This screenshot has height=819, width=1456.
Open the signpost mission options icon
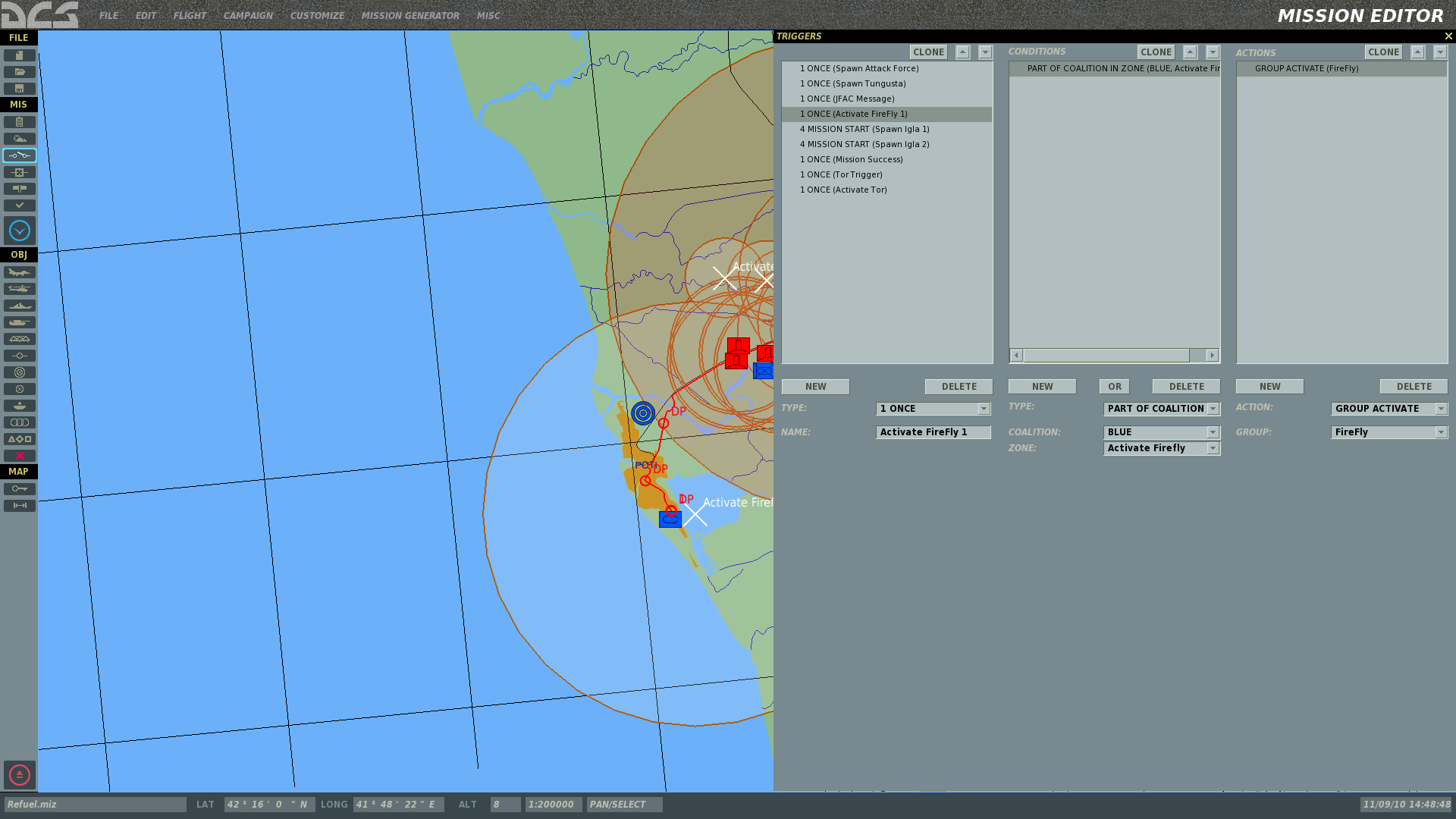[x=20, y=189]
